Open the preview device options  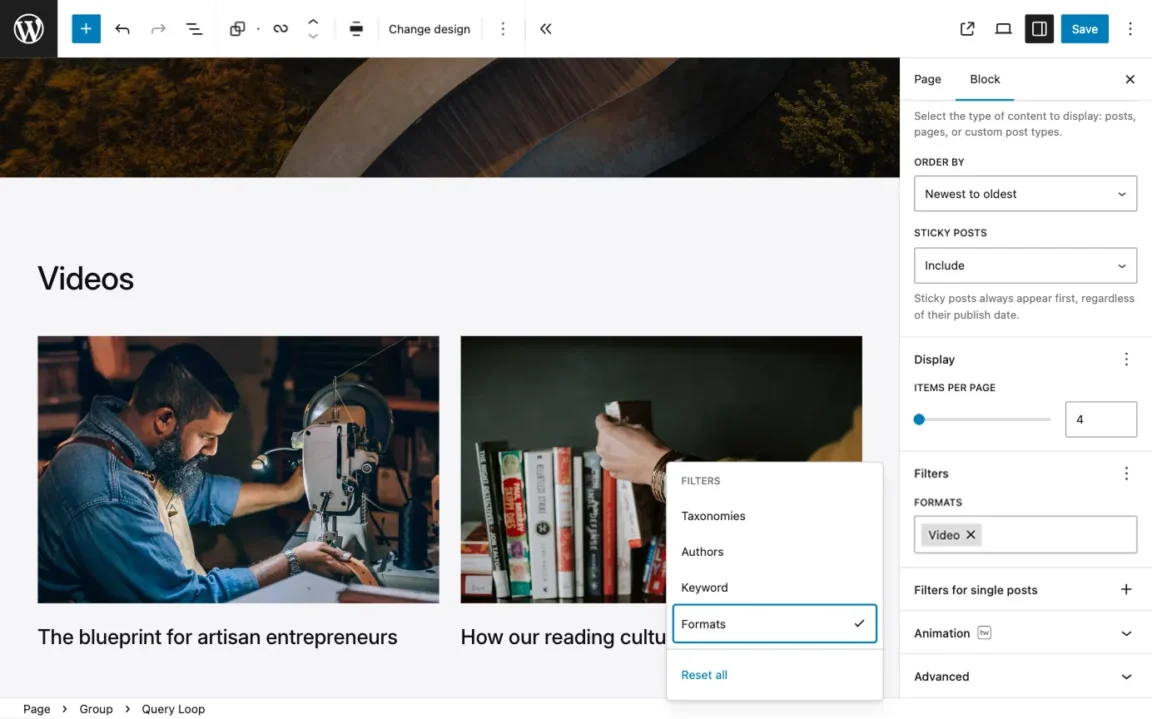click(x=1003, y=29)
